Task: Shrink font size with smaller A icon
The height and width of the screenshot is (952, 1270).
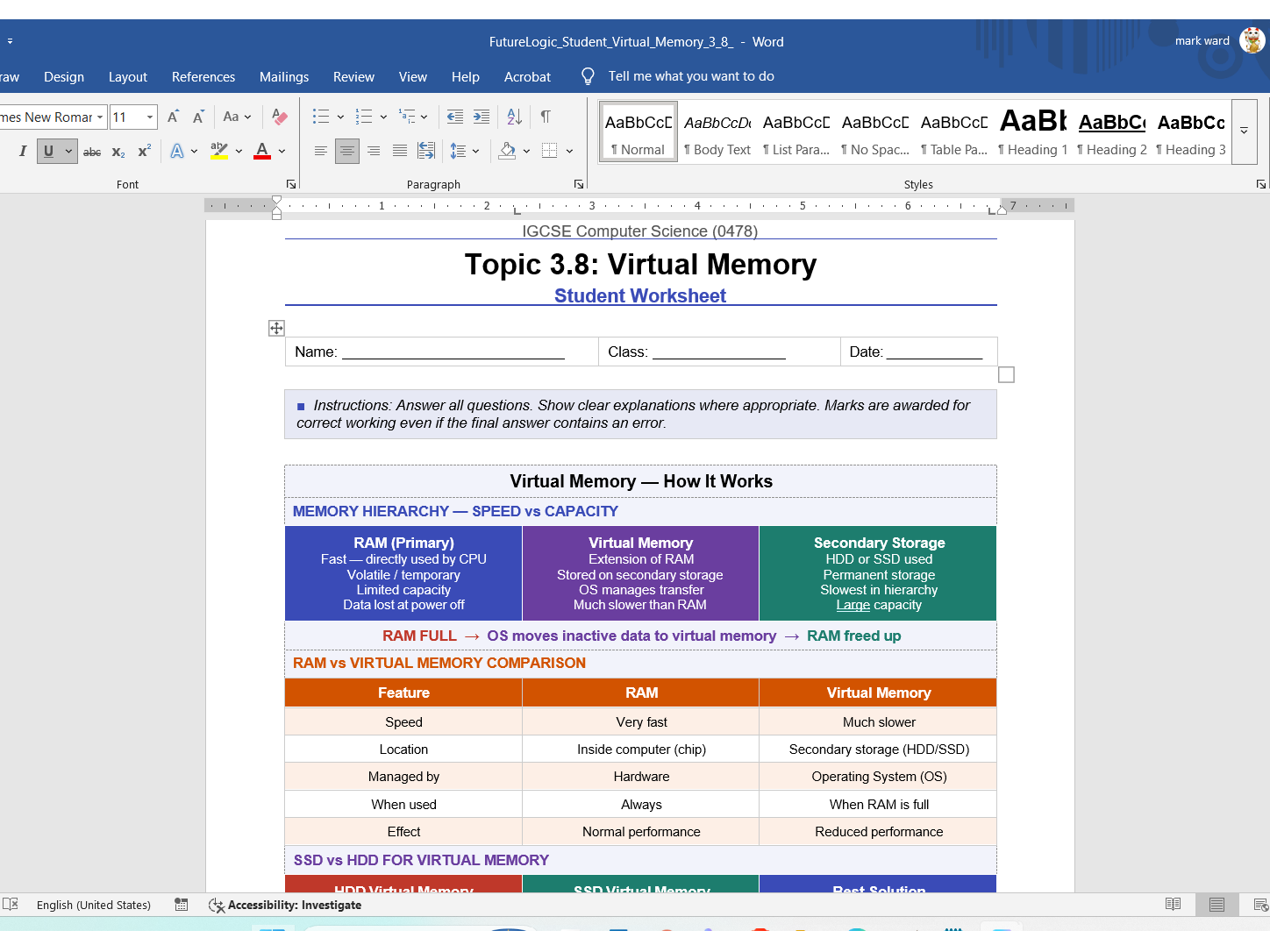Action: (x=198, y=117)
